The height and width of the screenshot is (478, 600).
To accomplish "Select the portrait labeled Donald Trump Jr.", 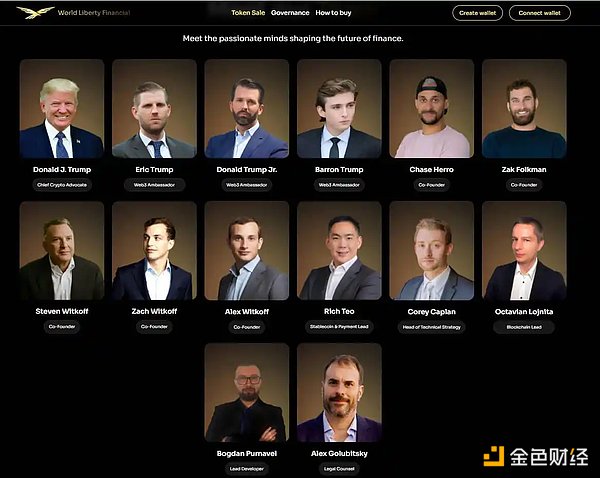I will tap(247, 108).
